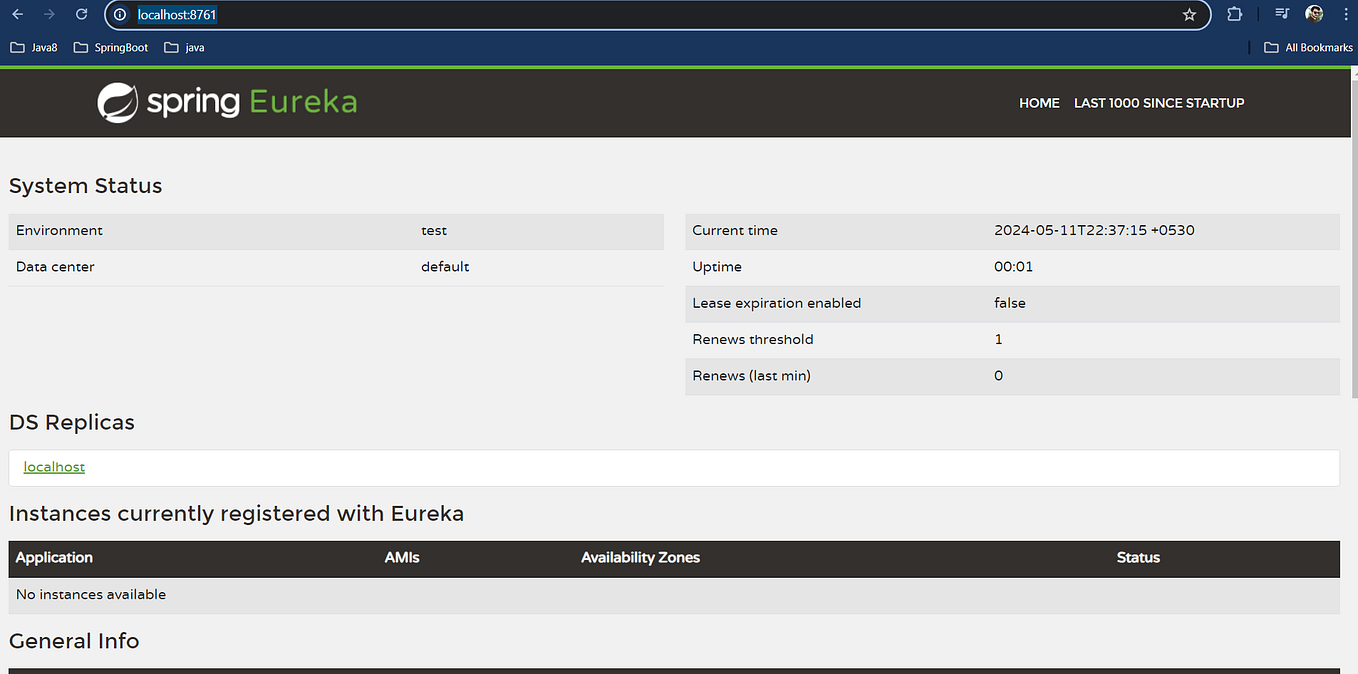The width and height of the screenshot is (1358, 674).
Task: Click the Chrome profile avatar
Action: click(x=1314, y=14)
